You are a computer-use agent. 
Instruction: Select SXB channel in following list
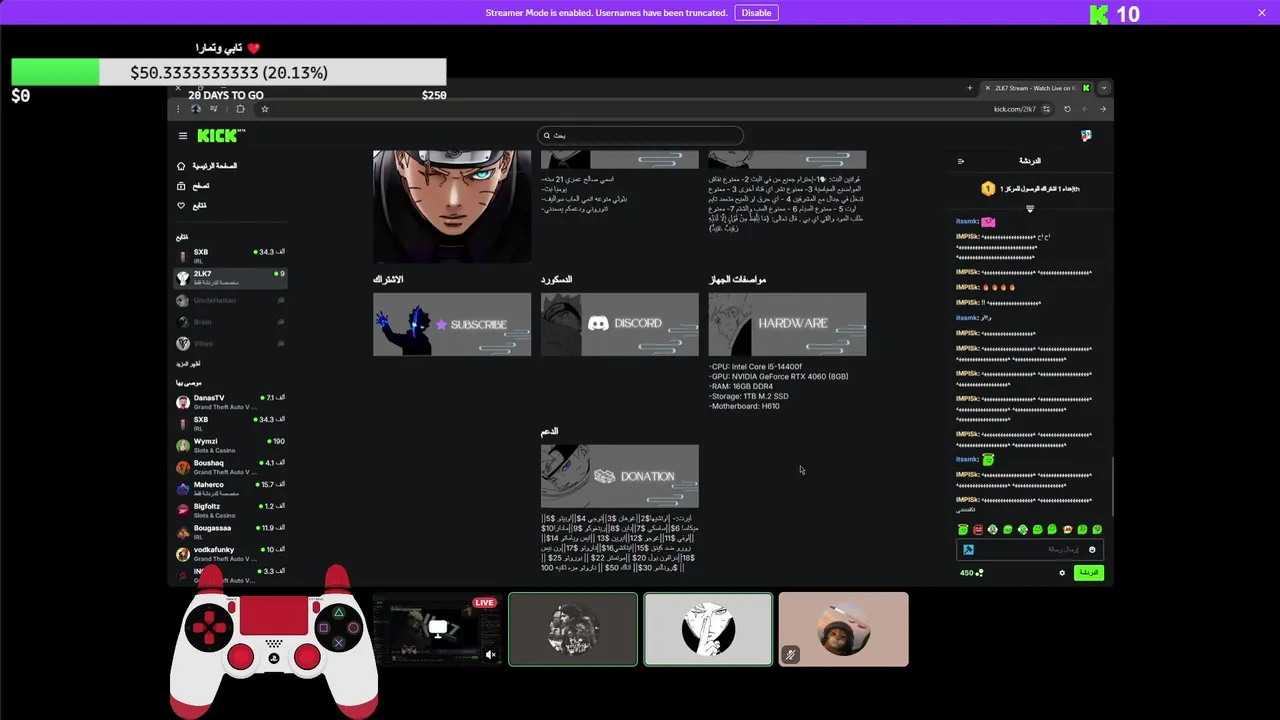(x=230, y=256)
